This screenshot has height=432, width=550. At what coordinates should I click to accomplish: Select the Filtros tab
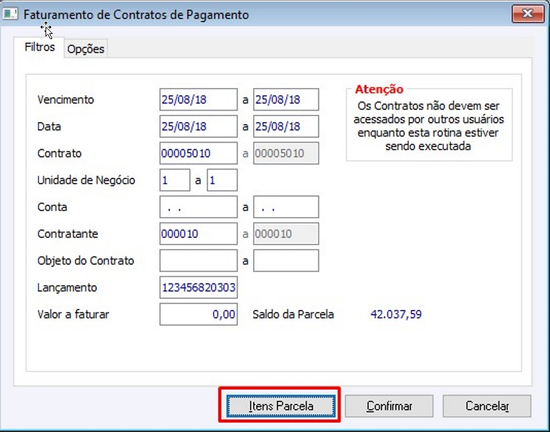pos(40,47)
